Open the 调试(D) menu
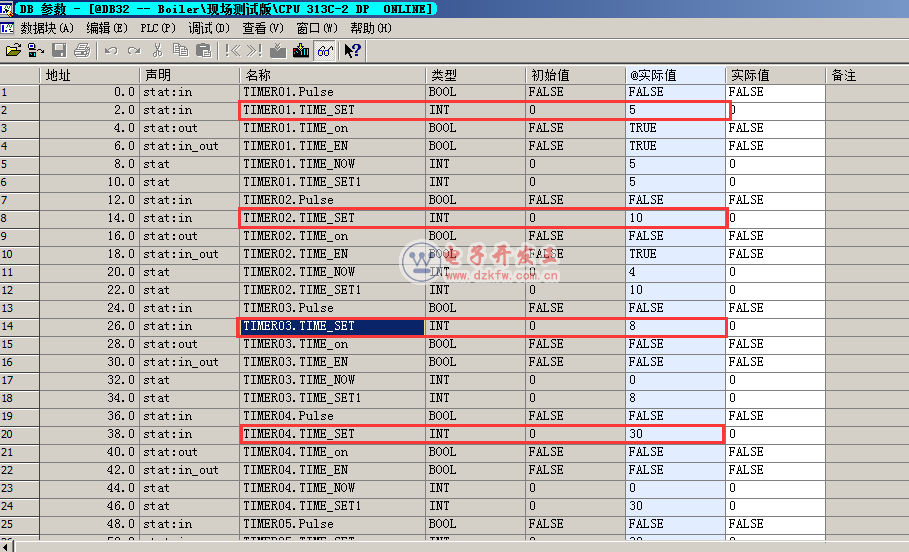This screenshot has height=552, width=909. click(209, 28)
